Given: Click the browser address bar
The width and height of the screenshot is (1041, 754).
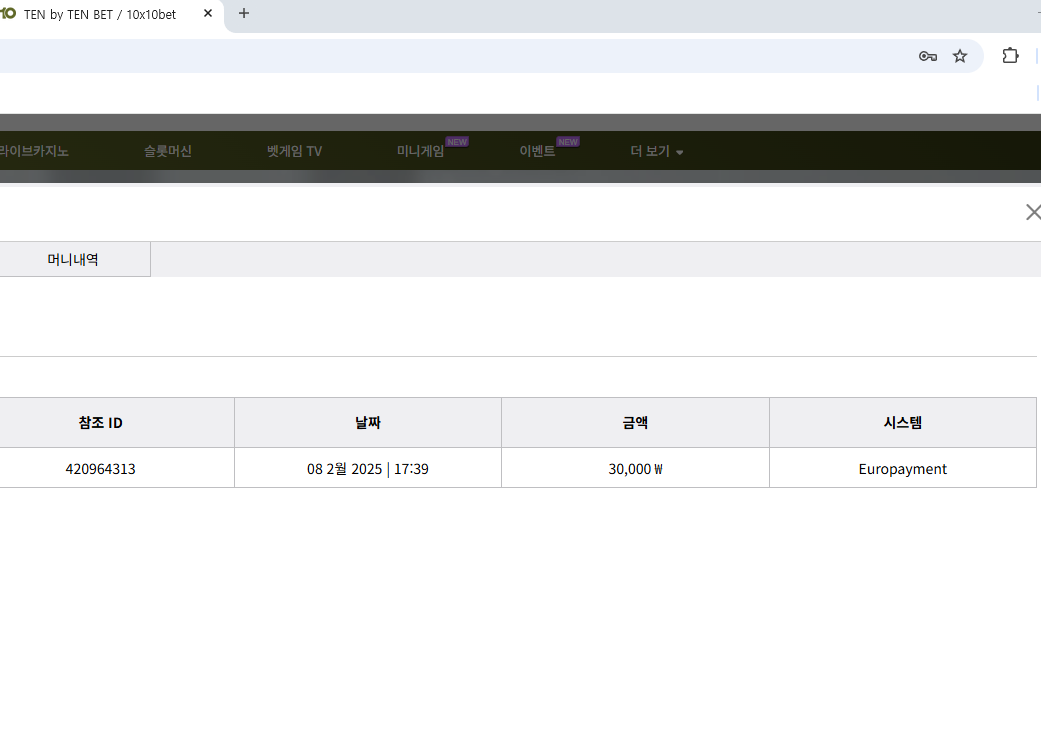Looking at the screenshot, I should click(450, 56).
